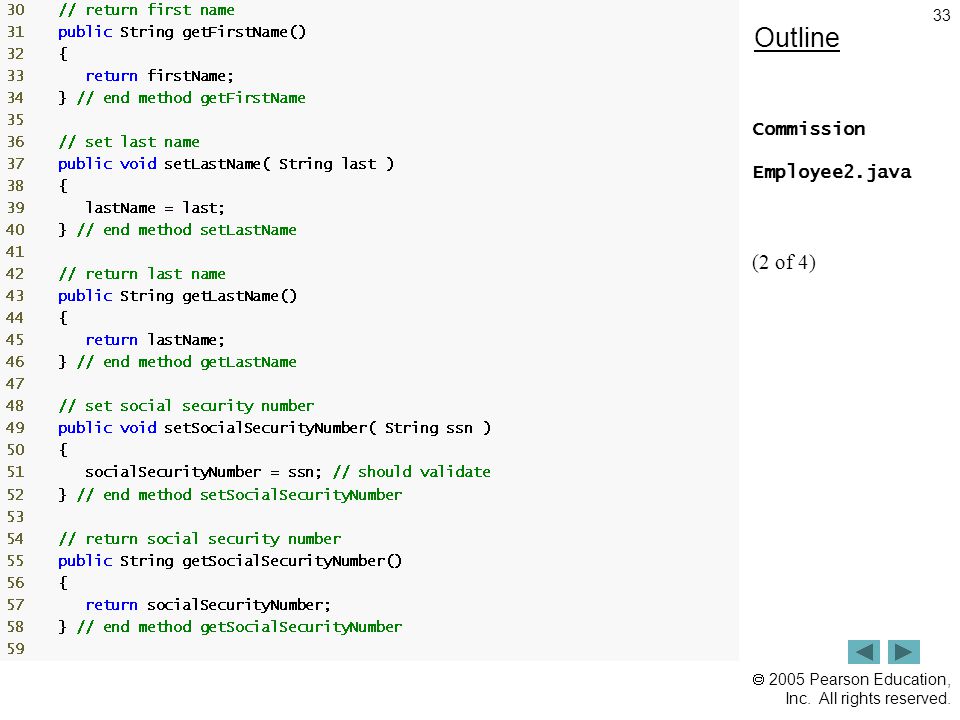Click 'public String getFirstName()' on line 31
This screenshot has height=720, width=960.
(x=182, y=32)
